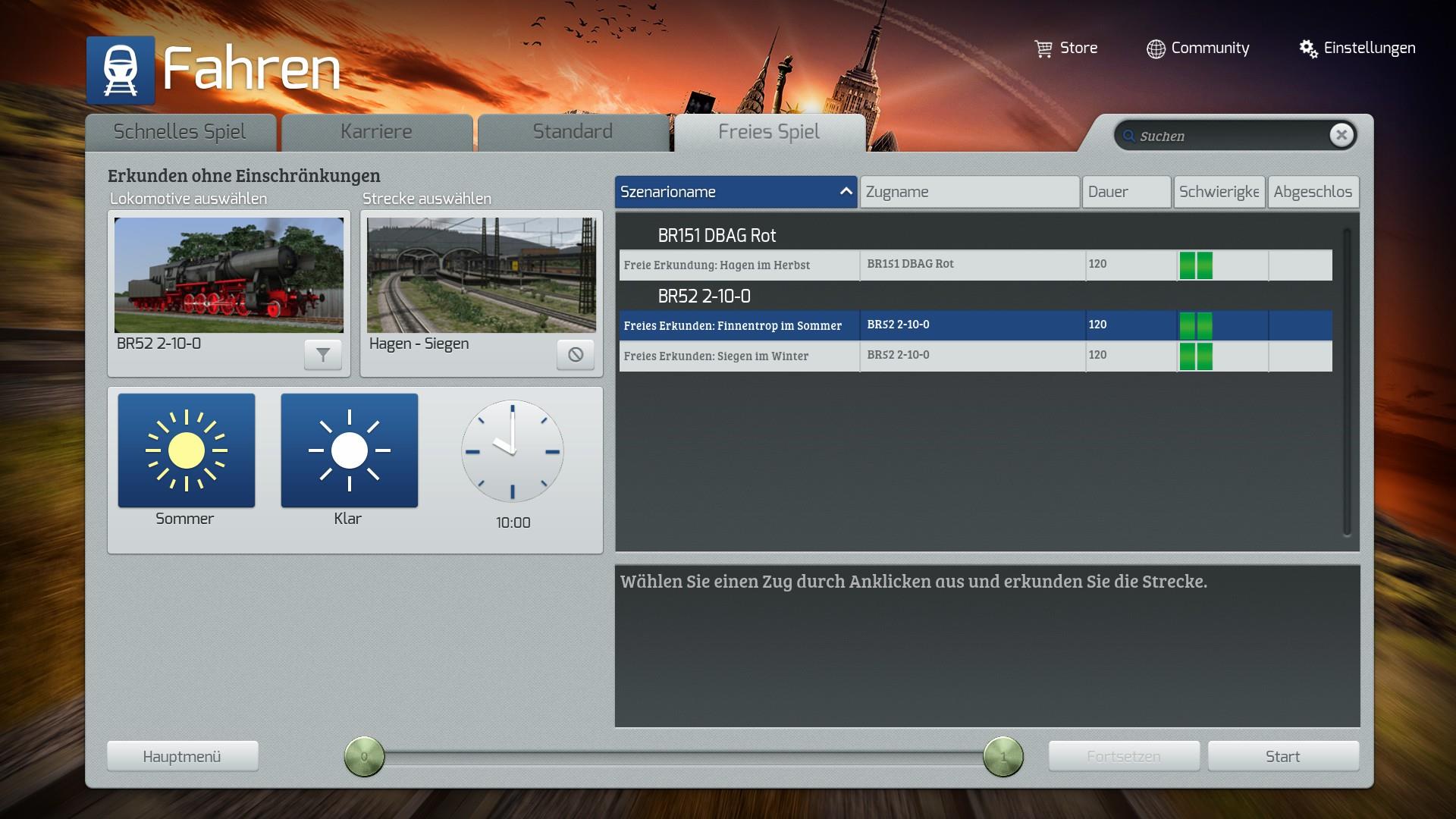Viewport: 1456px width, 819px height.
Task: Select the BR52 locomotive thumbnail
Action: [229, 275]
